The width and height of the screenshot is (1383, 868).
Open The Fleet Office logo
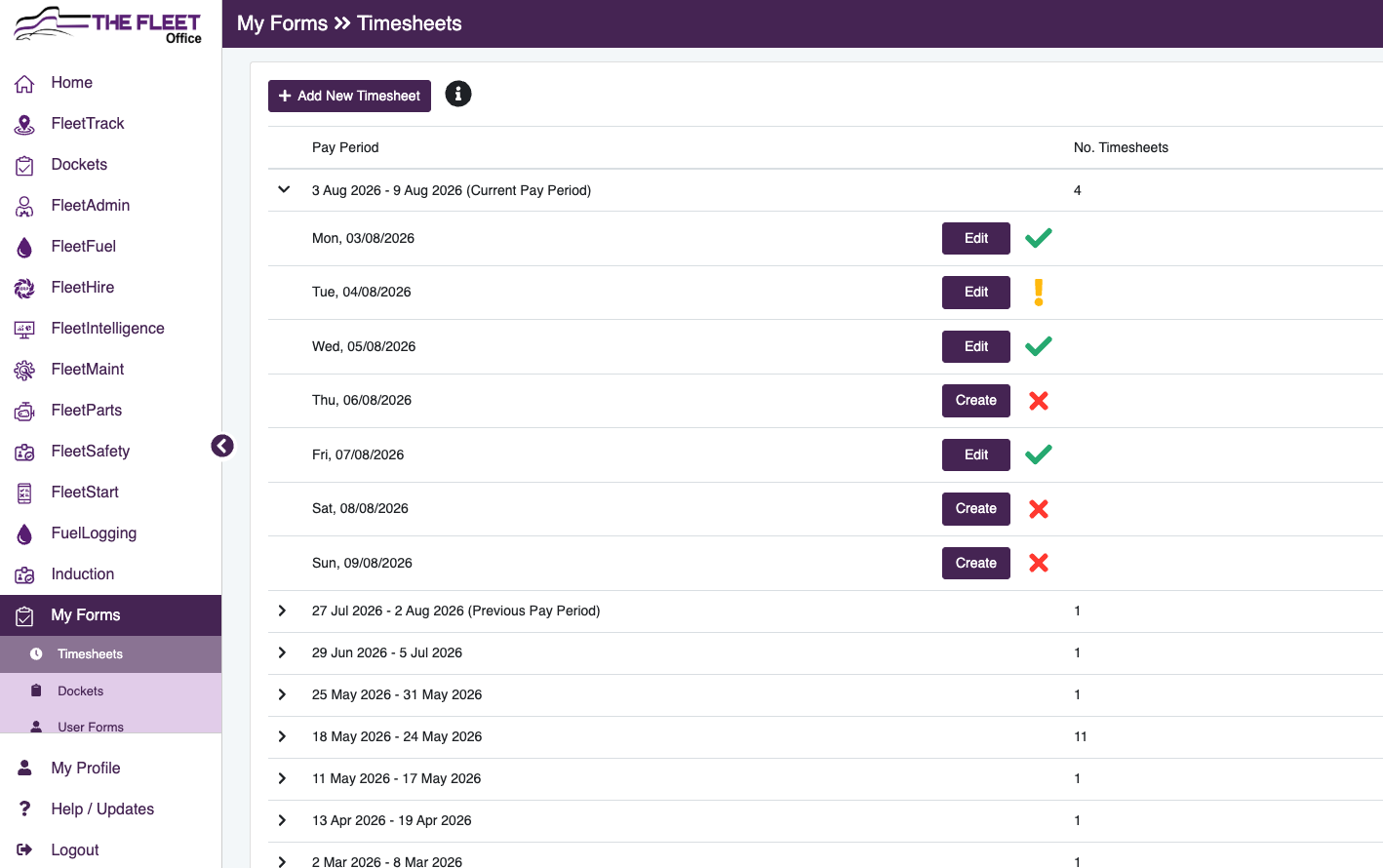pyautogui.click(x=108, y=24)
